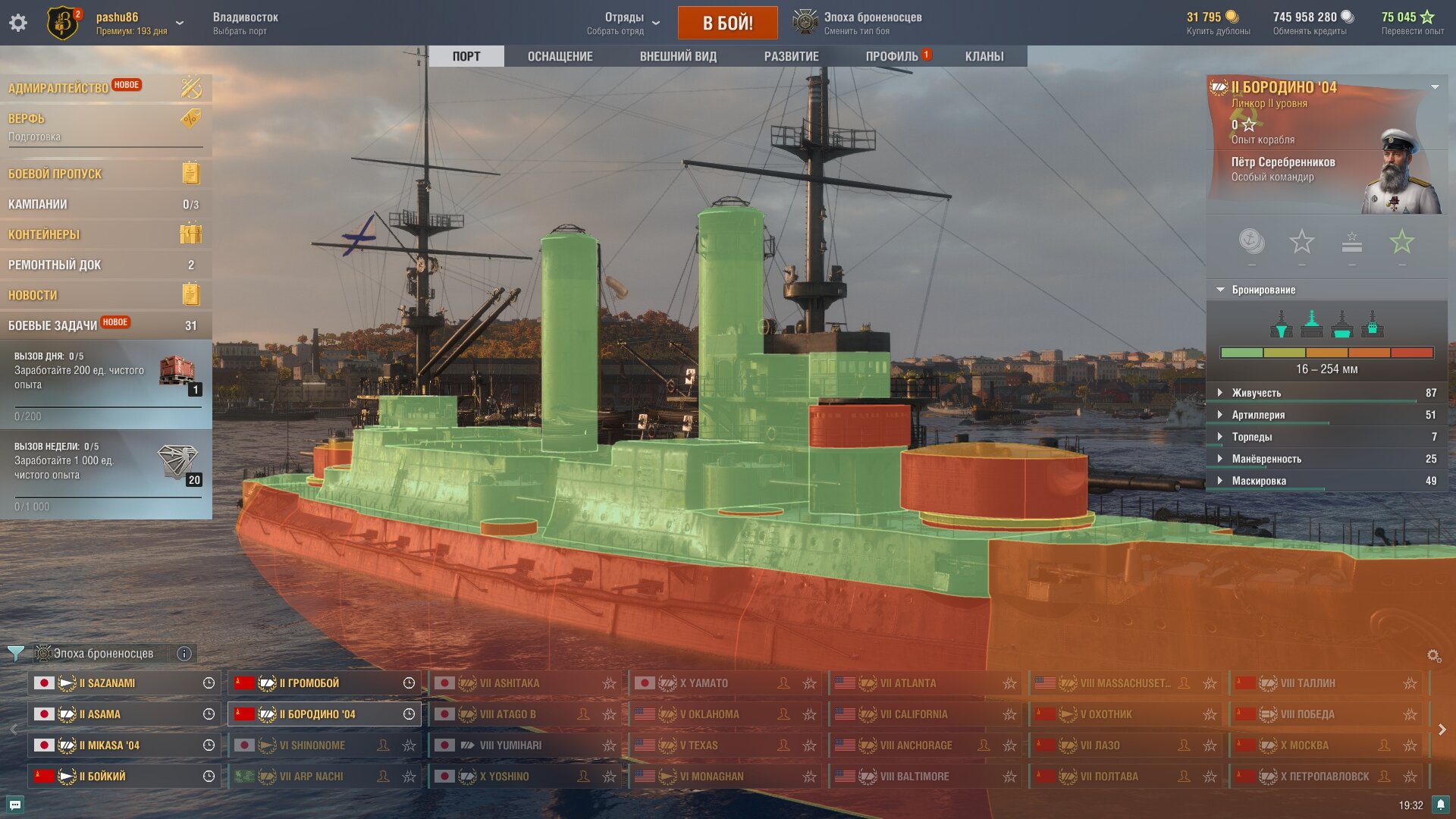This screenshot has width=1456, height=819.
Task: Toggle favorite star for VII ATLANTA
Action: coord(1009,683)
